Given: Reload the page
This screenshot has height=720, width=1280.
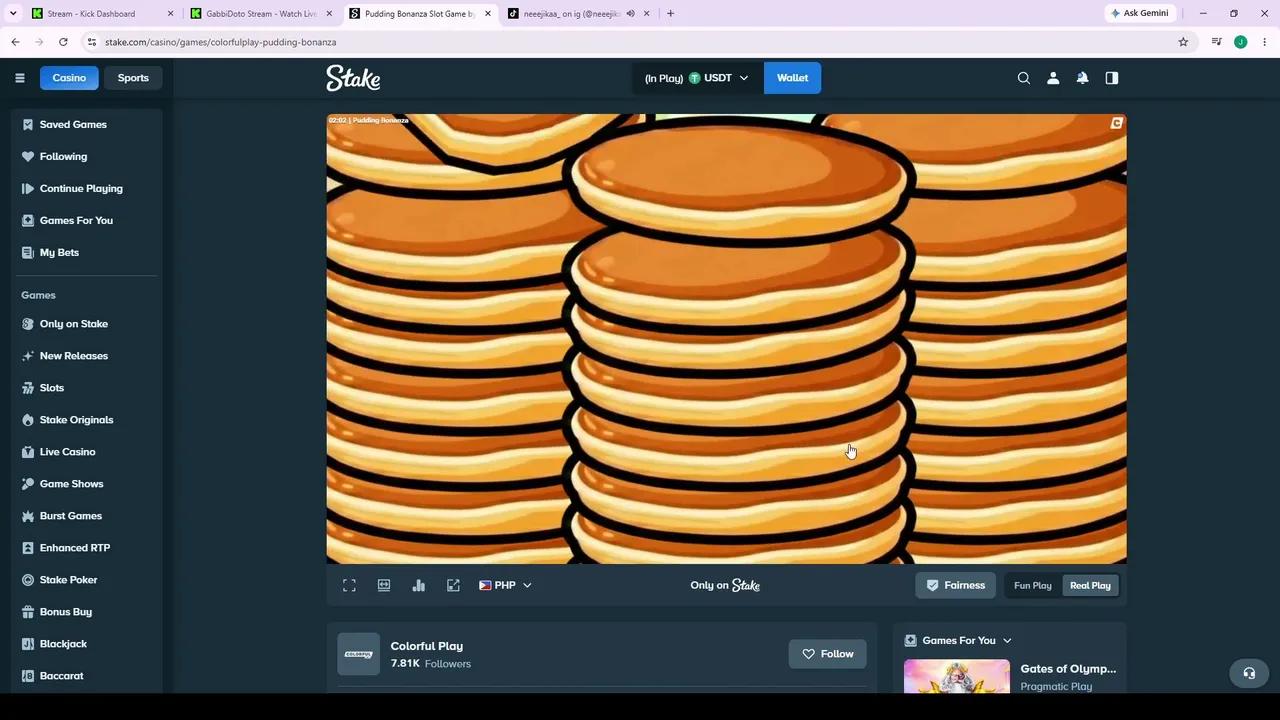Looking at the screenshot, I should point(63,42).
